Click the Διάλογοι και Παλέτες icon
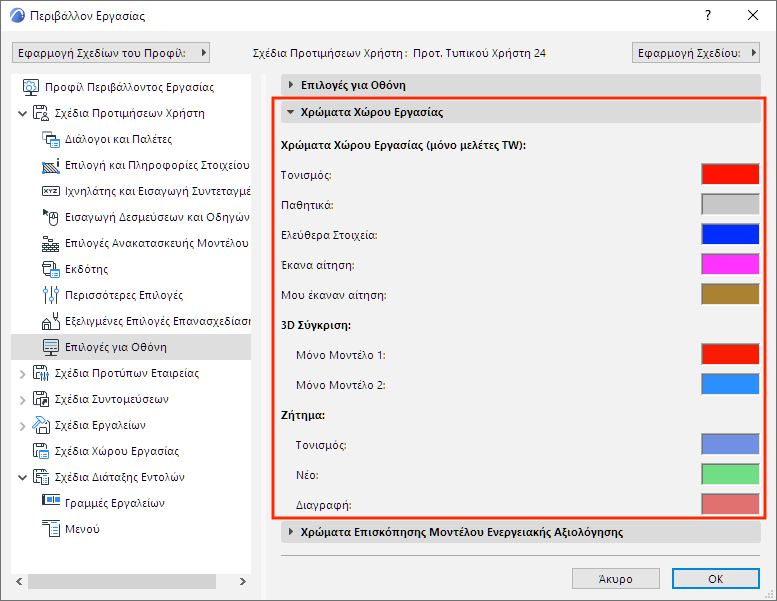Screen dimensions: 777x601 coord(51,139)
